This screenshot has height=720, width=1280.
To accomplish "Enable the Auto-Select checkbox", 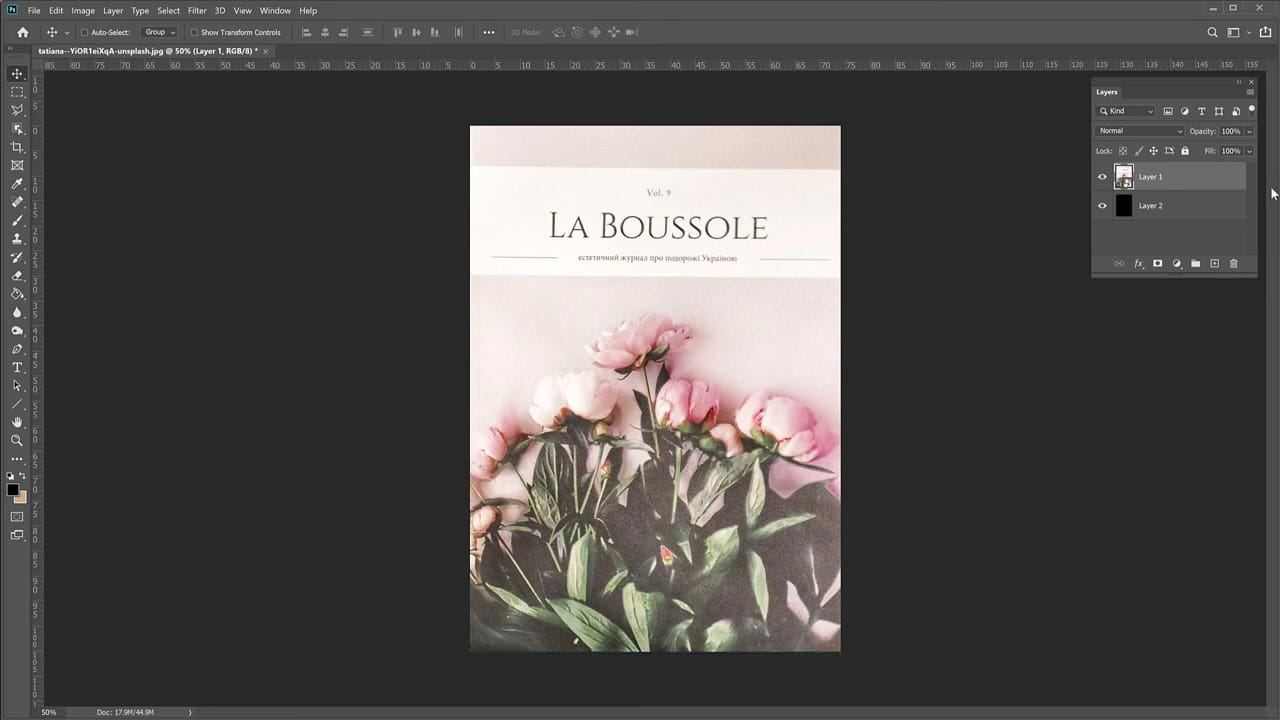I will (x=85, y=32).
